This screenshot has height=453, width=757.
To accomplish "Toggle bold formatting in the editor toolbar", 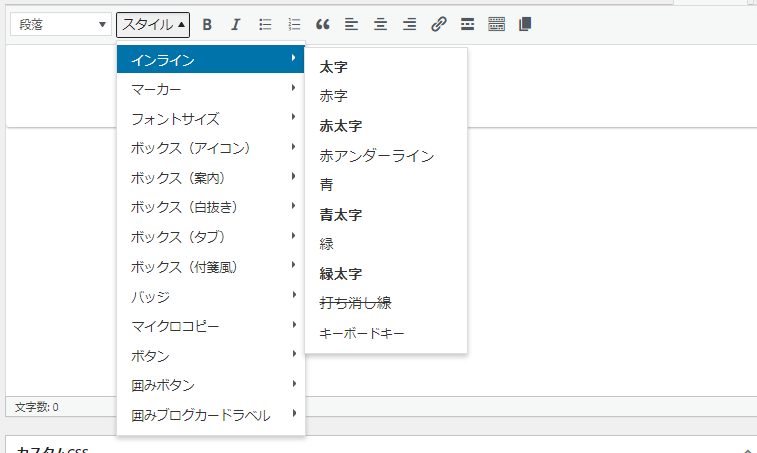I will 207,24.
